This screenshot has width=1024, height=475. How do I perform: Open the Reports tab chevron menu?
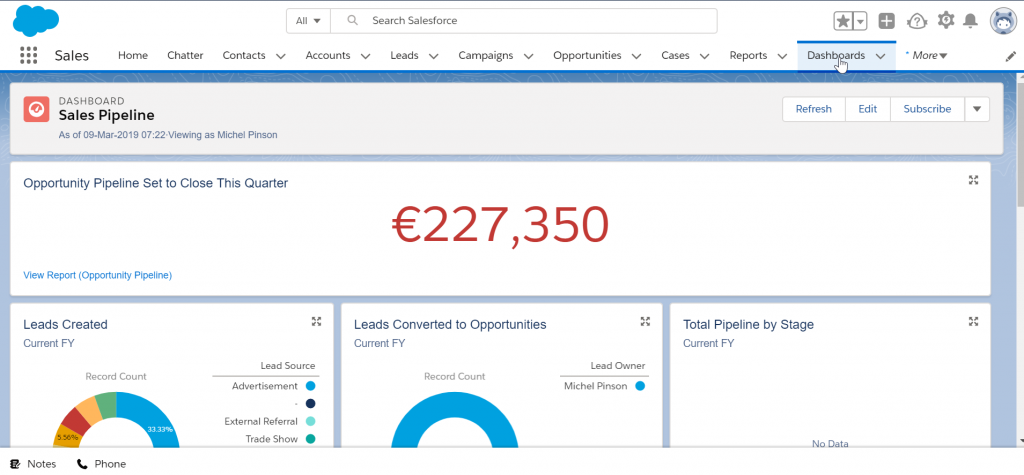click(782, 56)
